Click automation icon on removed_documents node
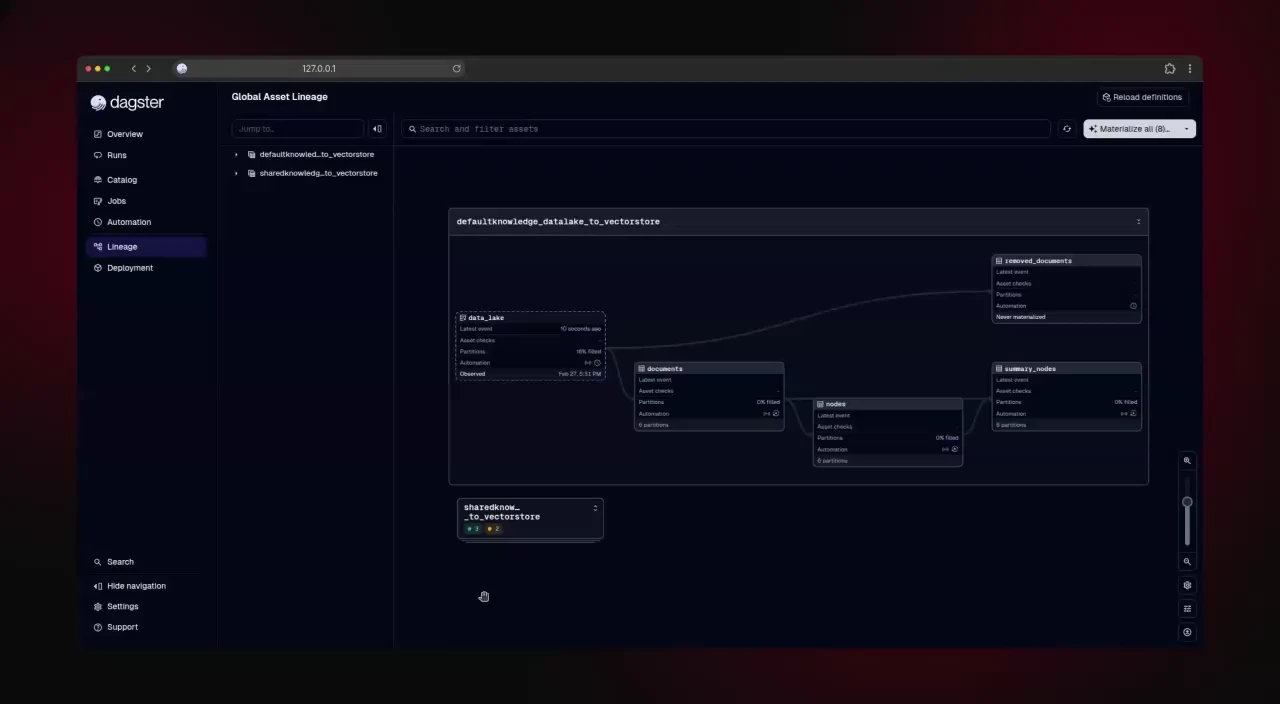Screen dimensions: 1280x704 [x=1133, y=306]
